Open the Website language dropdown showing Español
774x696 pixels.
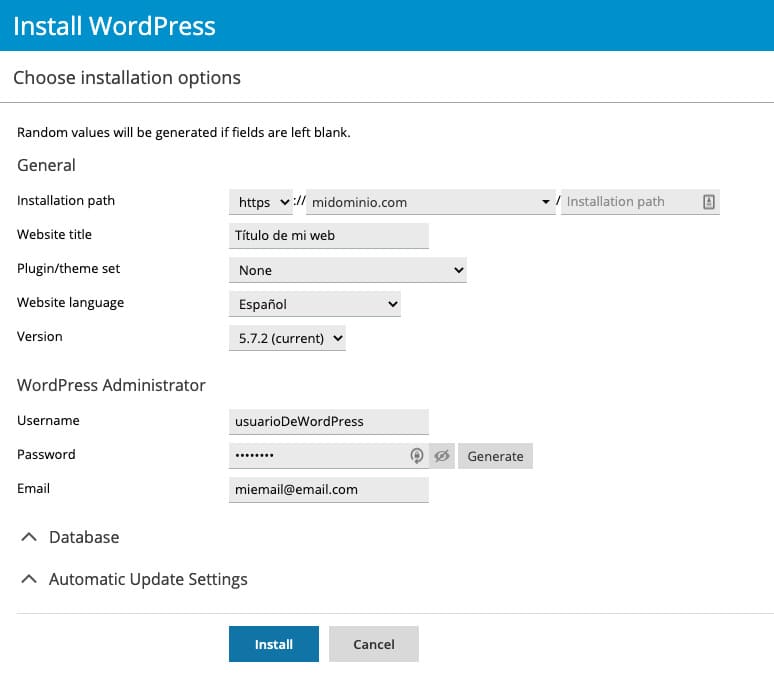coord(314,304)
